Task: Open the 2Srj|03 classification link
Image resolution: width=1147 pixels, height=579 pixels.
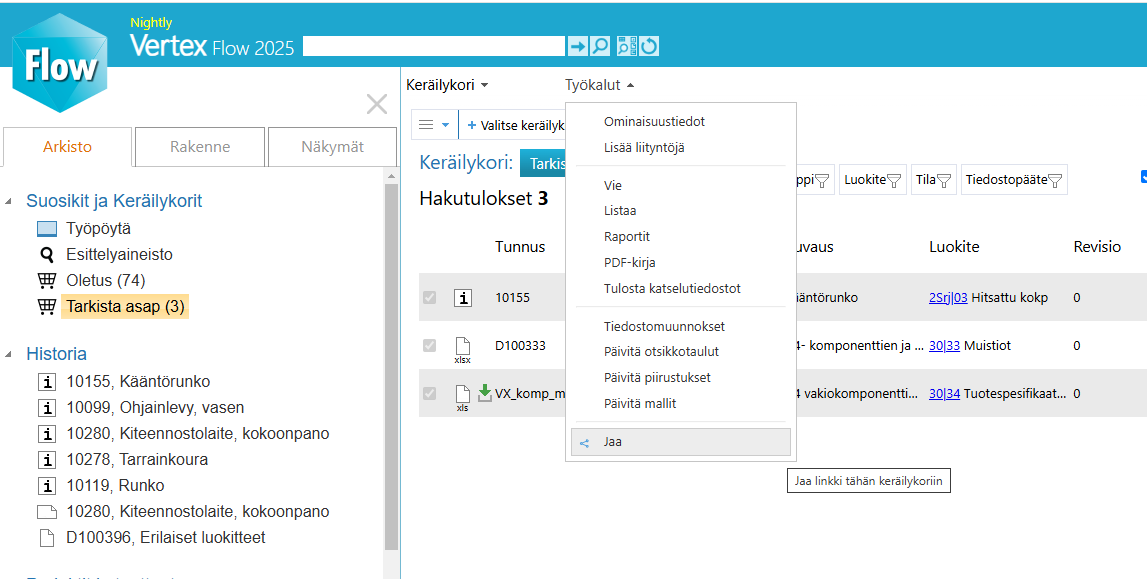Action: [x=948, y=298]
